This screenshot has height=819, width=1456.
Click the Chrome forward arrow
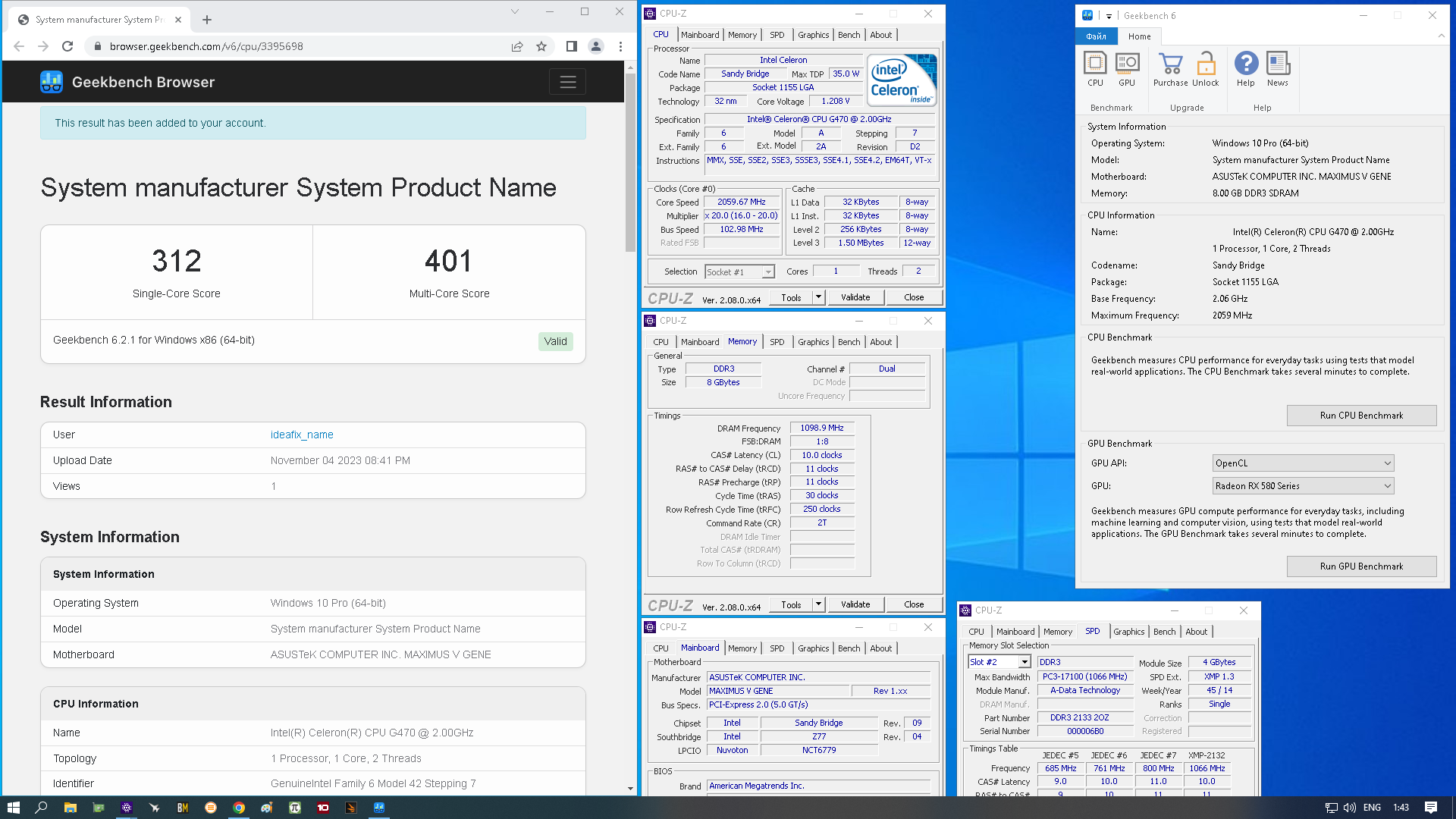click(x=43, y=46)
